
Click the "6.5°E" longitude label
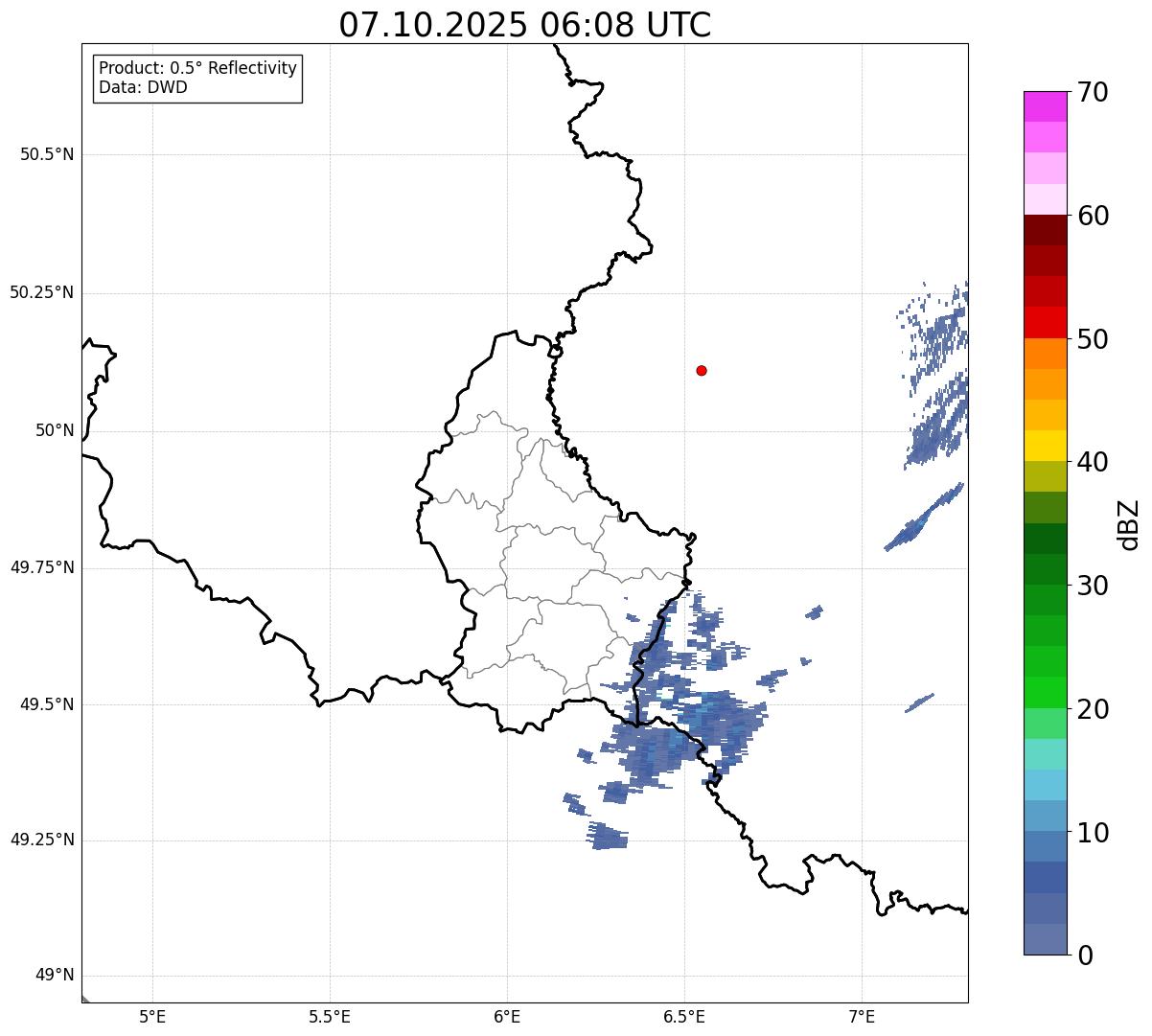pos(684,1016)
